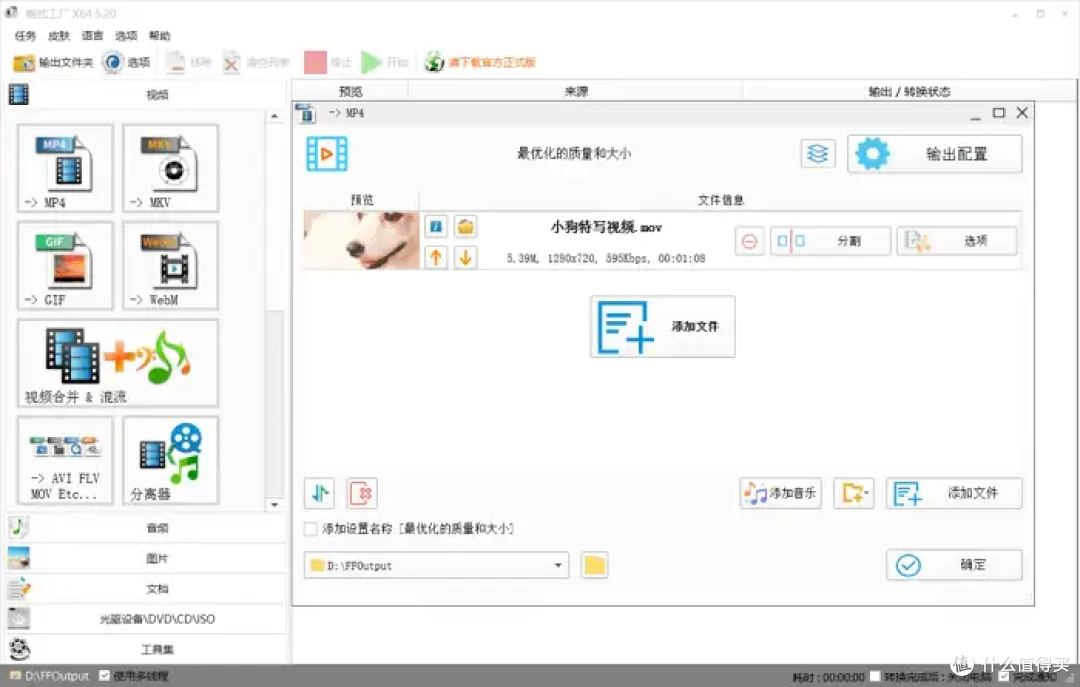Move file down with orange down arrow
Screen dimensions: 1080x687
(466, 257)
